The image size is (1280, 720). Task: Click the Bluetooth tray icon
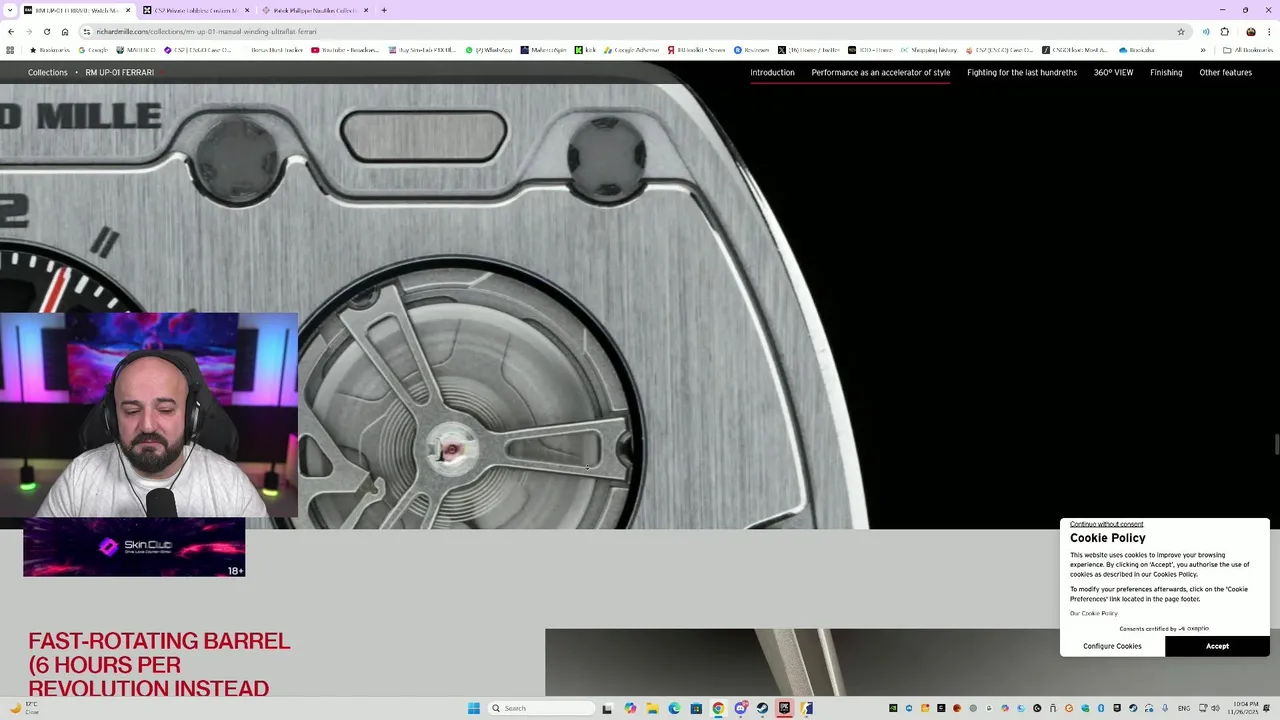pyautogui.click(x=1101, y=708)
